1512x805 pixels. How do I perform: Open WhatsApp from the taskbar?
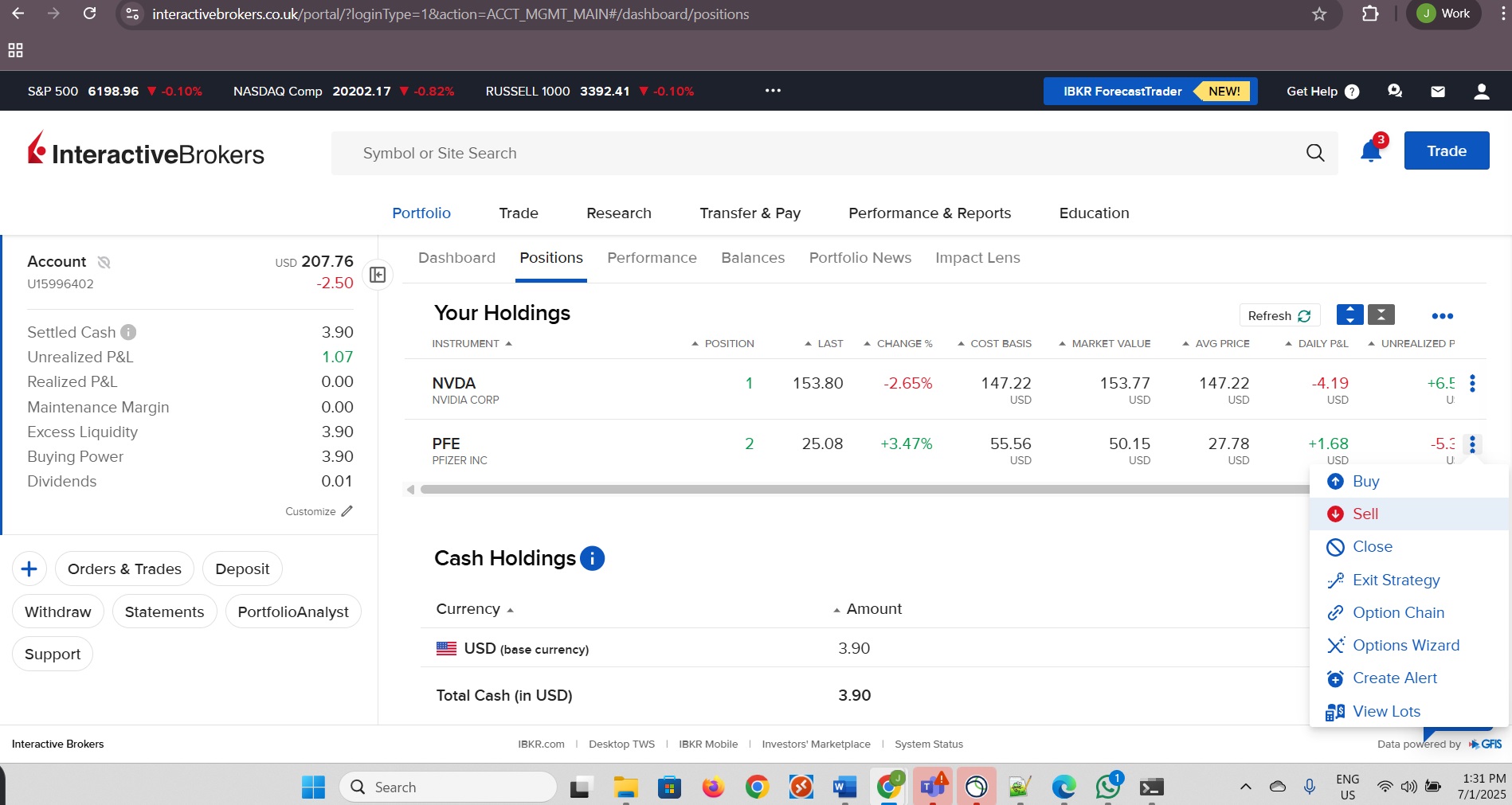pyautogui.click(x=1108, y=787)
